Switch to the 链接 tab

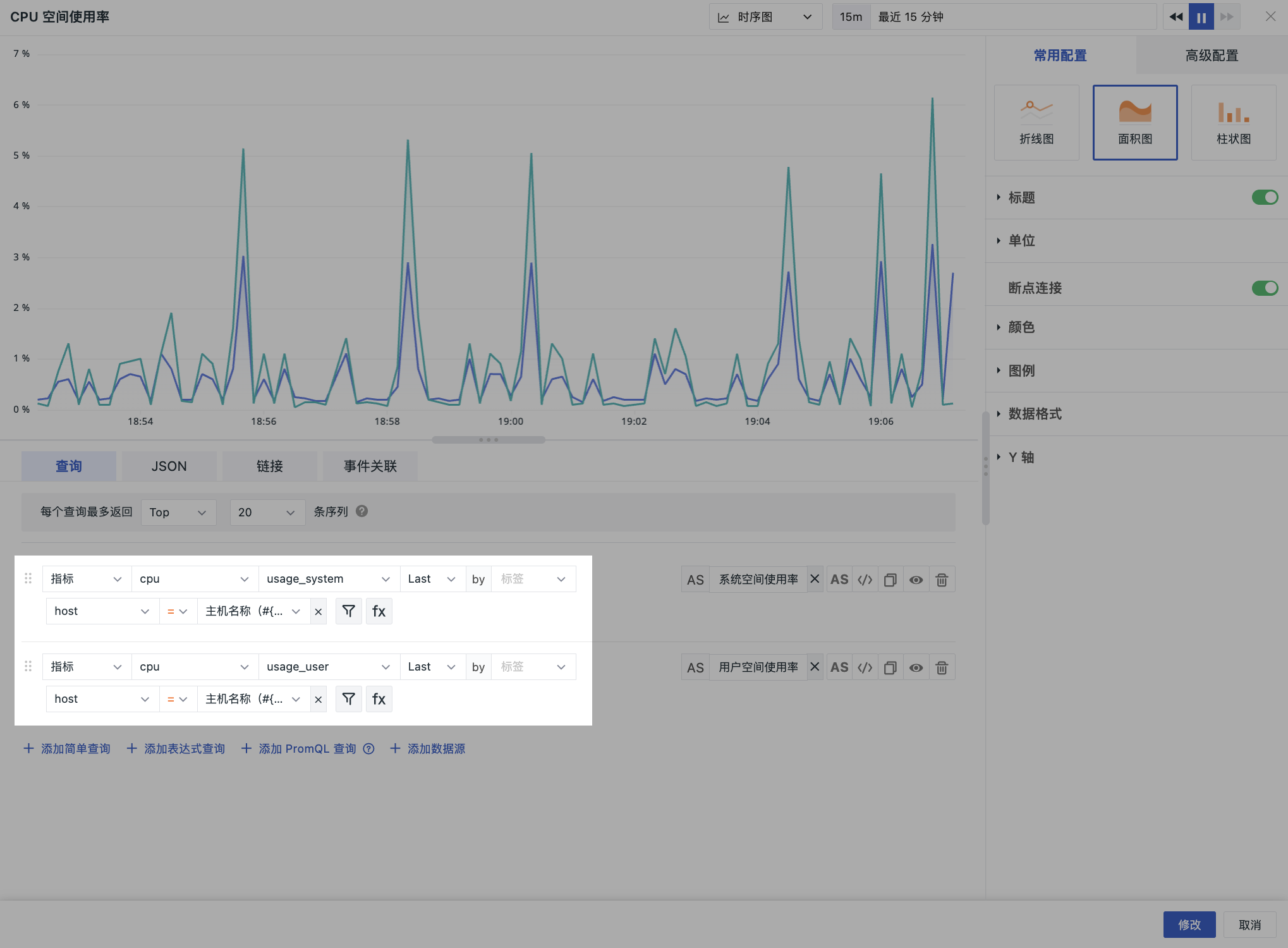(269, 466)
